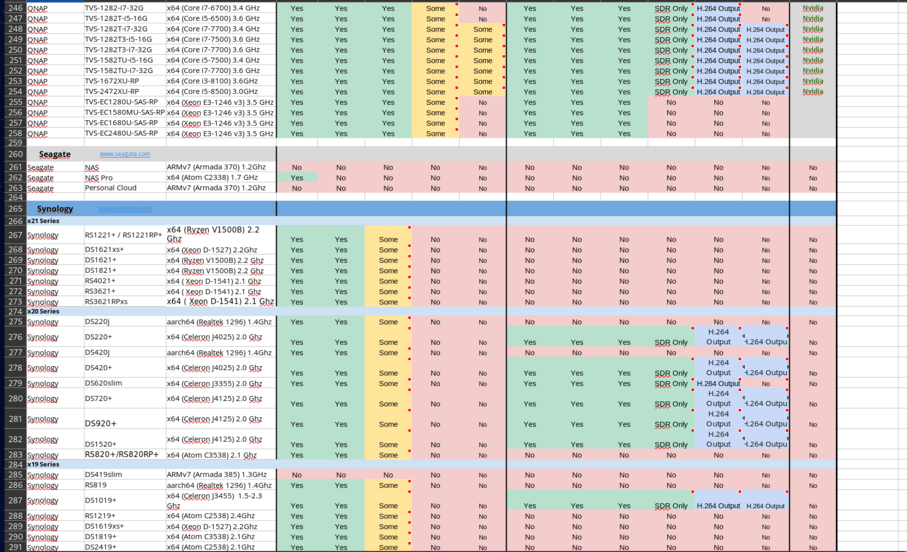Click the Some cell in DS220j row
Screen dimensions: 907x552
(388, 322)
